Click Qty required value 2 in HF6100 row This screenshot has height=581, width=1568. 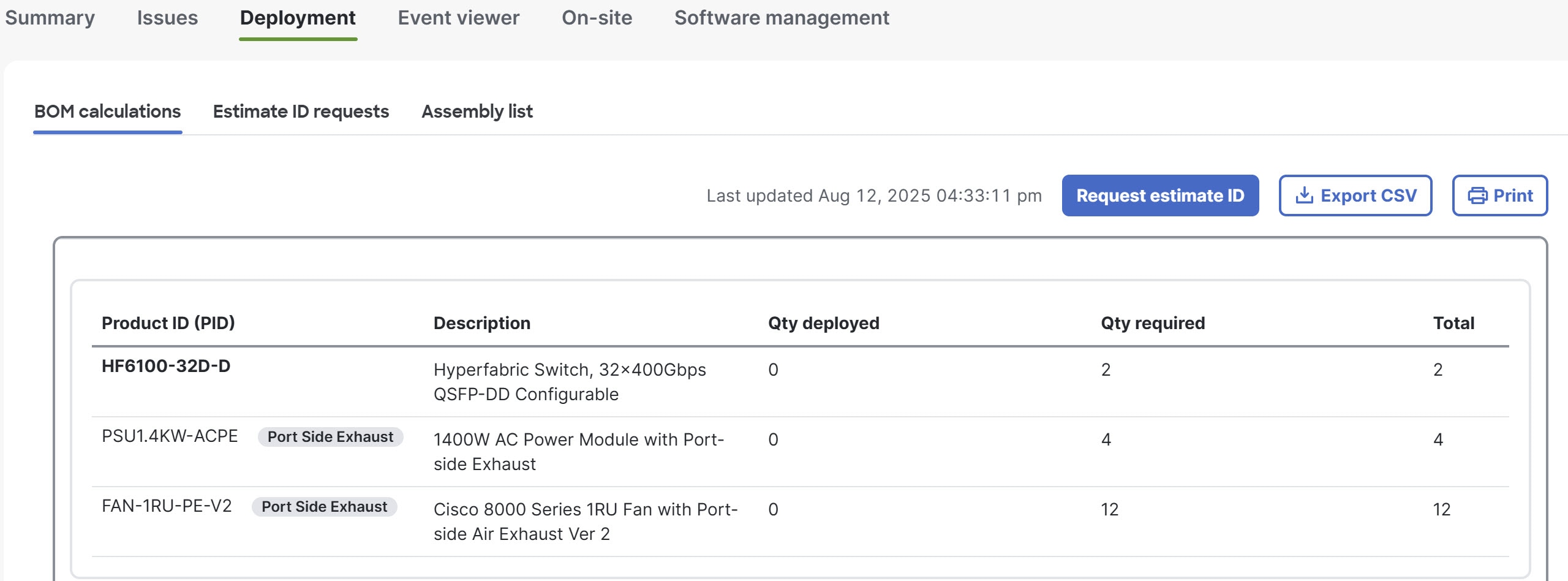click(1106, 370)
